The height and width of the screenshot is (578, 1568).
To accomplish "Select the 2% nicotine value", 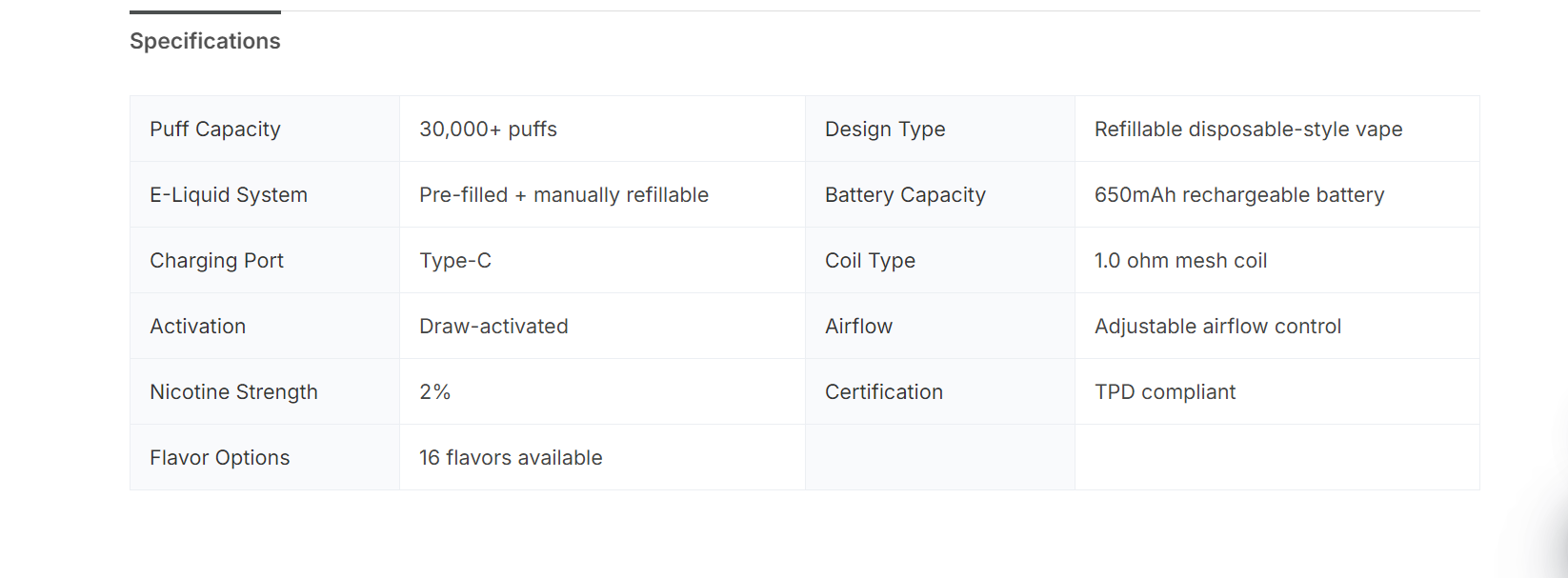I will [x=434, y=392].
